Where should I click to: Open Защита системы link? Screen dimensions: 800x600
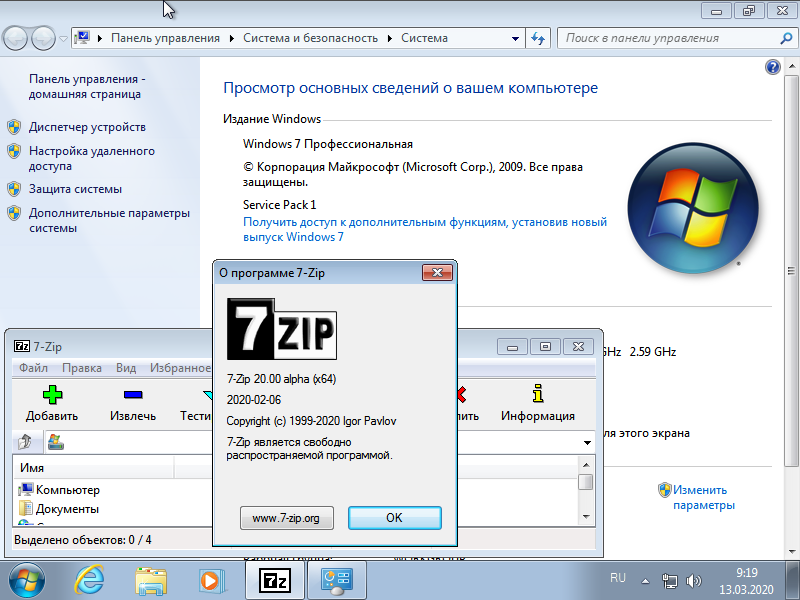pyautogui.click(x=76, y=189)
